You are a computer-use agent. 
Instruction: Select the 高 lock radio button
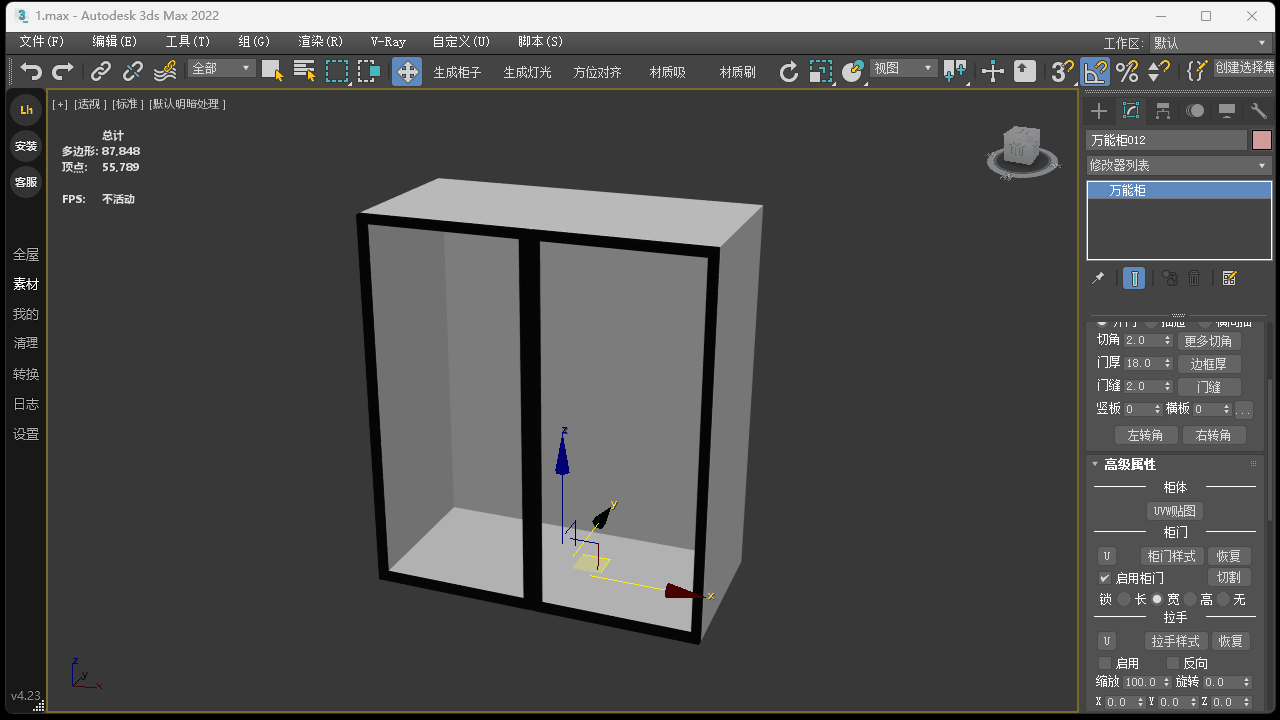click(x=1190, y=599)
